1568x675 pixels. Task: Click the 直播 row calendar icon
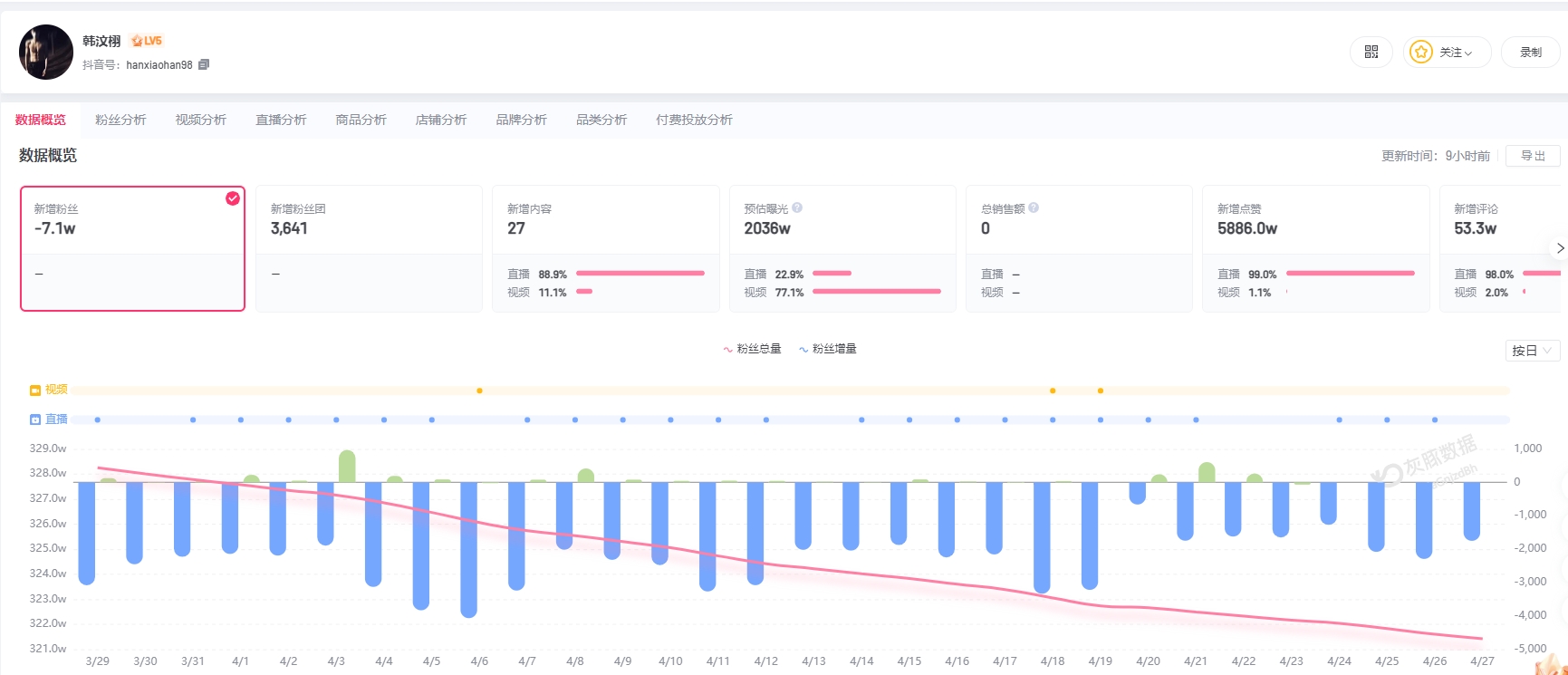click(35, 419)
